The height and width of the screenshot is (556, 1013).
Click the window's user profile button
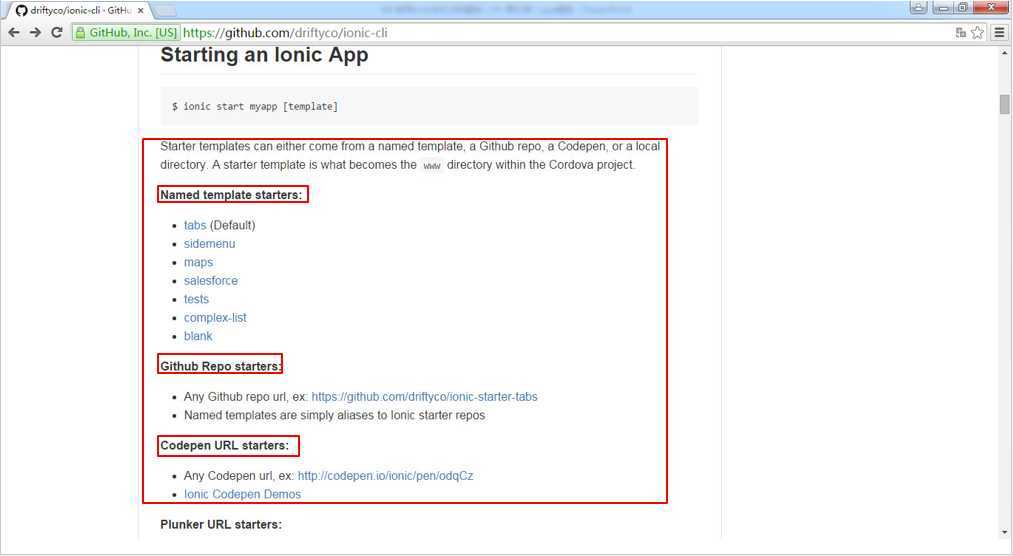[919, 8]
